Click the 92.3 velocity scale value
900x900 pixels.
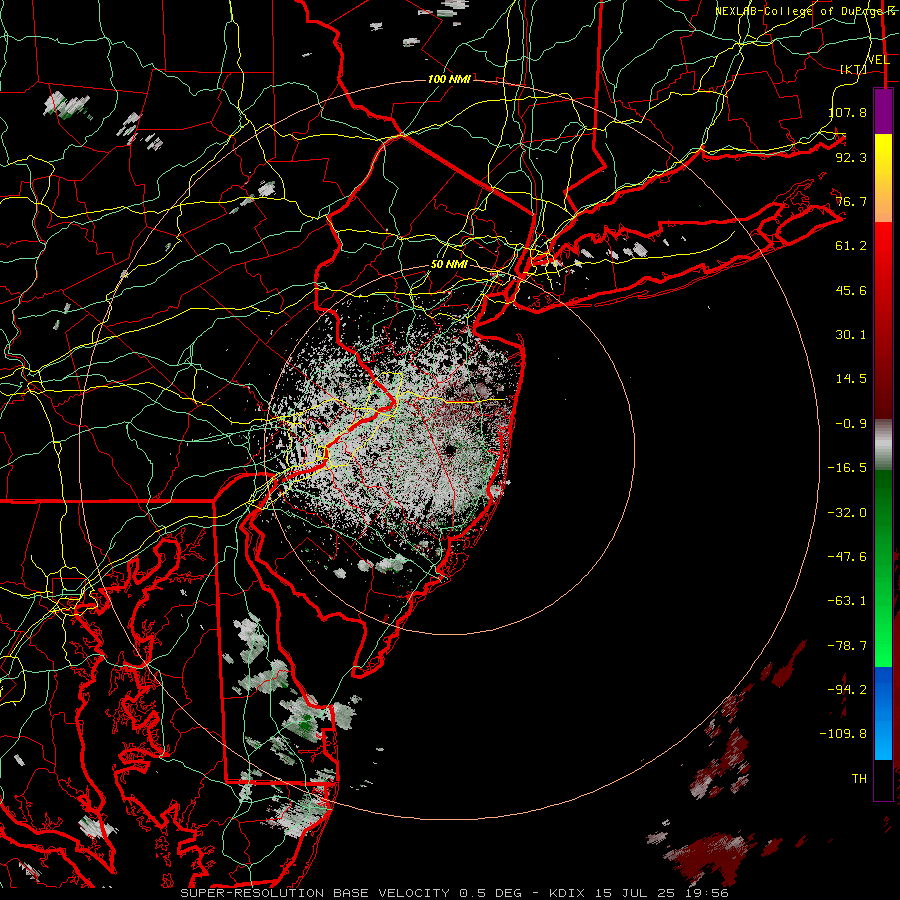(x=851, y=157)
